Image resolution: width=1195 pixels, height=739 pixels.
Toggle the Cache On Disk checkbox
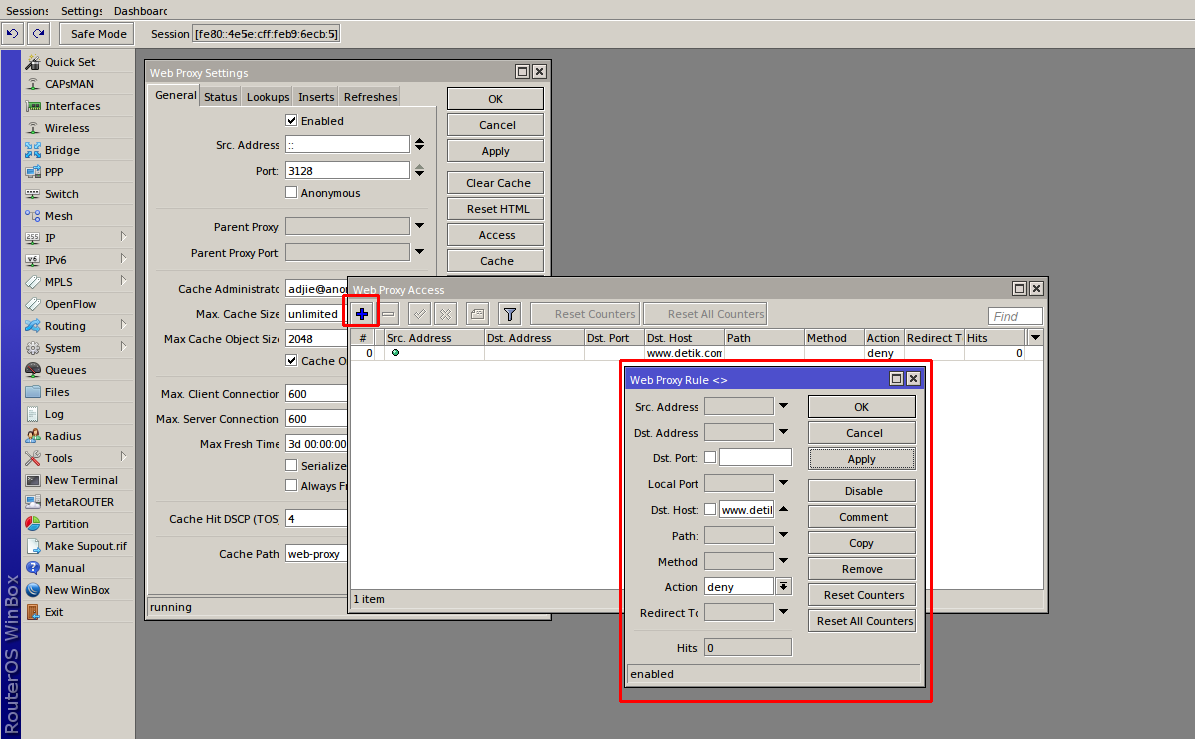[291, 360]
